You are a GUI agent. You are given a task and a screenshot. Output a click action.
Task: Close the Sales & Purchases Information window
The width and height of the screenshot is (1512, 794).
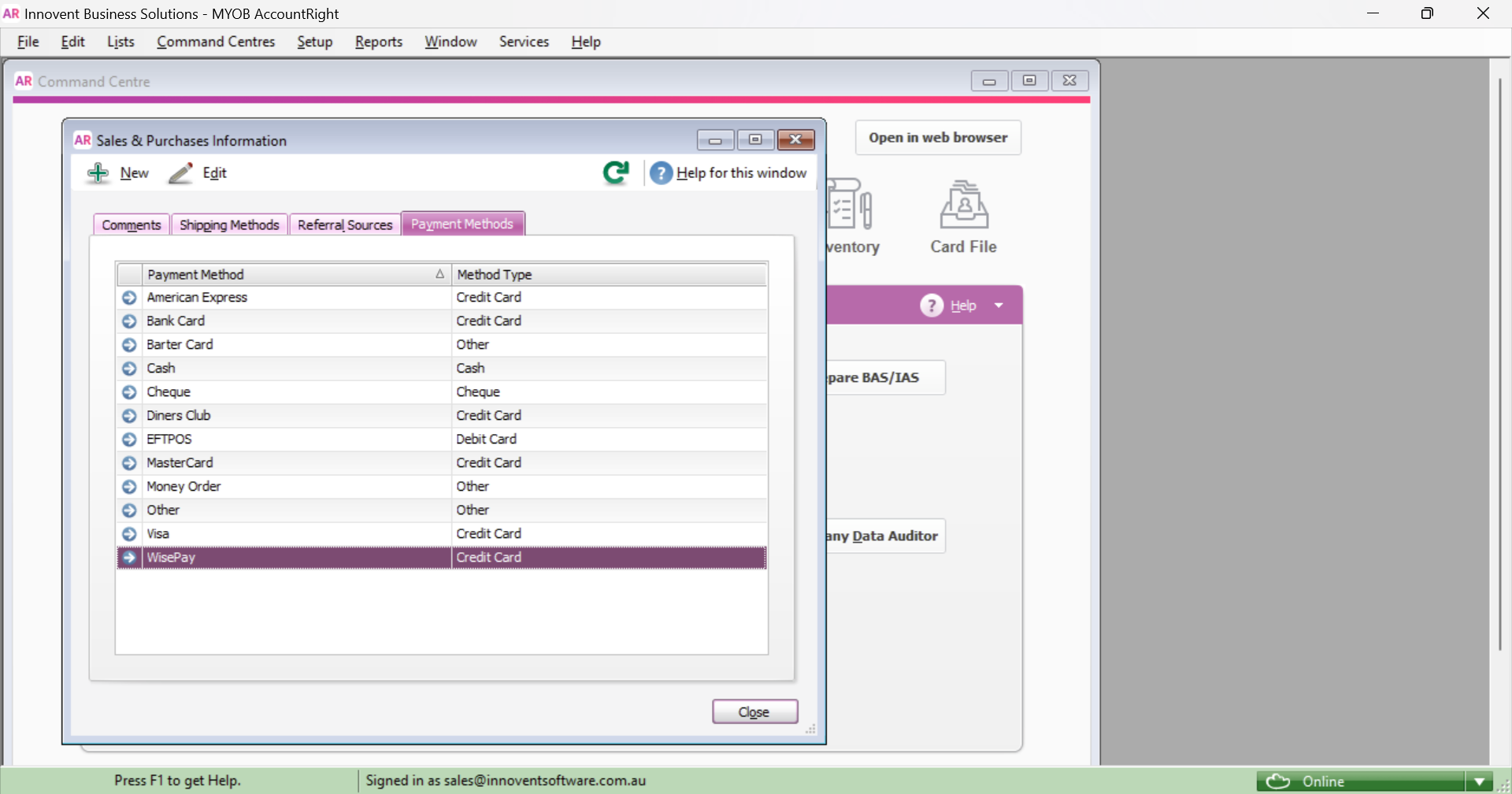tap(795, 139)
